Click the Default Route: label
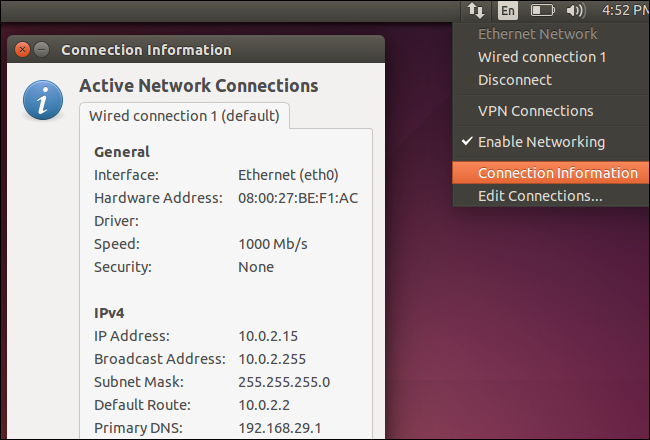Viewport: 650px width, 440px height. (x=142, y=405)
